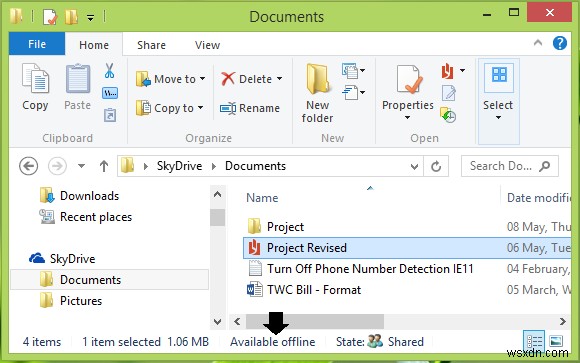Click the navigation pane scroll up arrow

[x=218, y=194]
